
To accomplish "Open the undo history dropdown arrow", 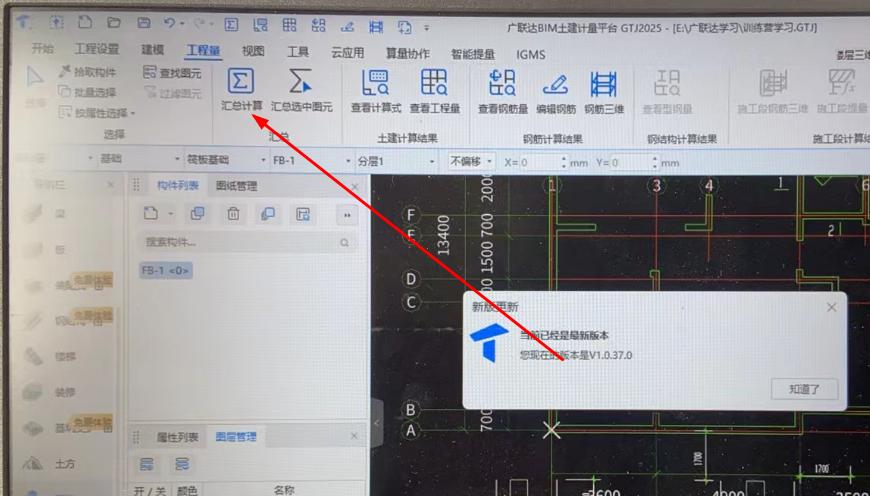I will [182, 24].
